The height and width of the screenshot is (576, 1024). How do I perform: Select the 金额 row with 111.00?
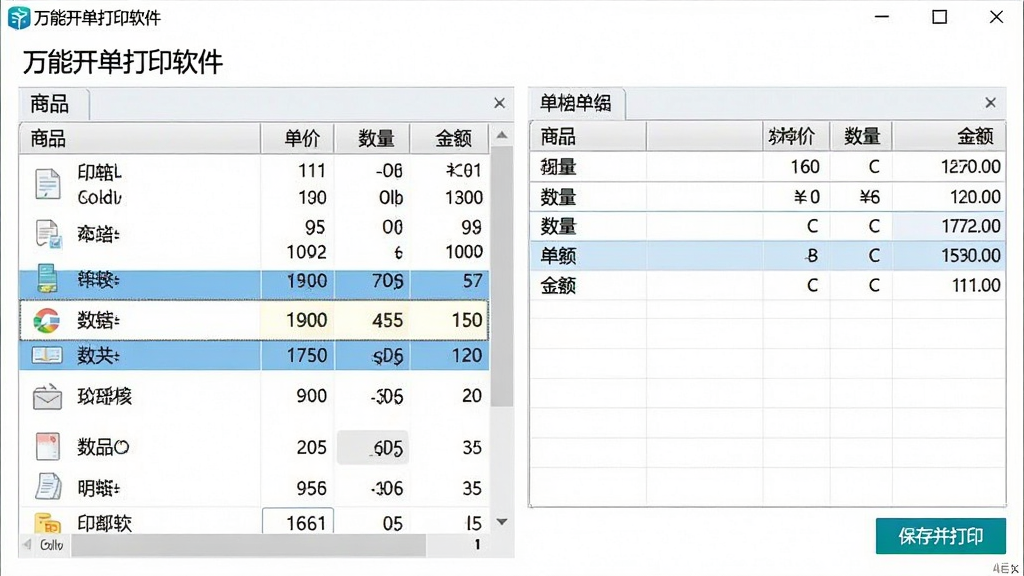pyautogui.click(x=767, y=285)
